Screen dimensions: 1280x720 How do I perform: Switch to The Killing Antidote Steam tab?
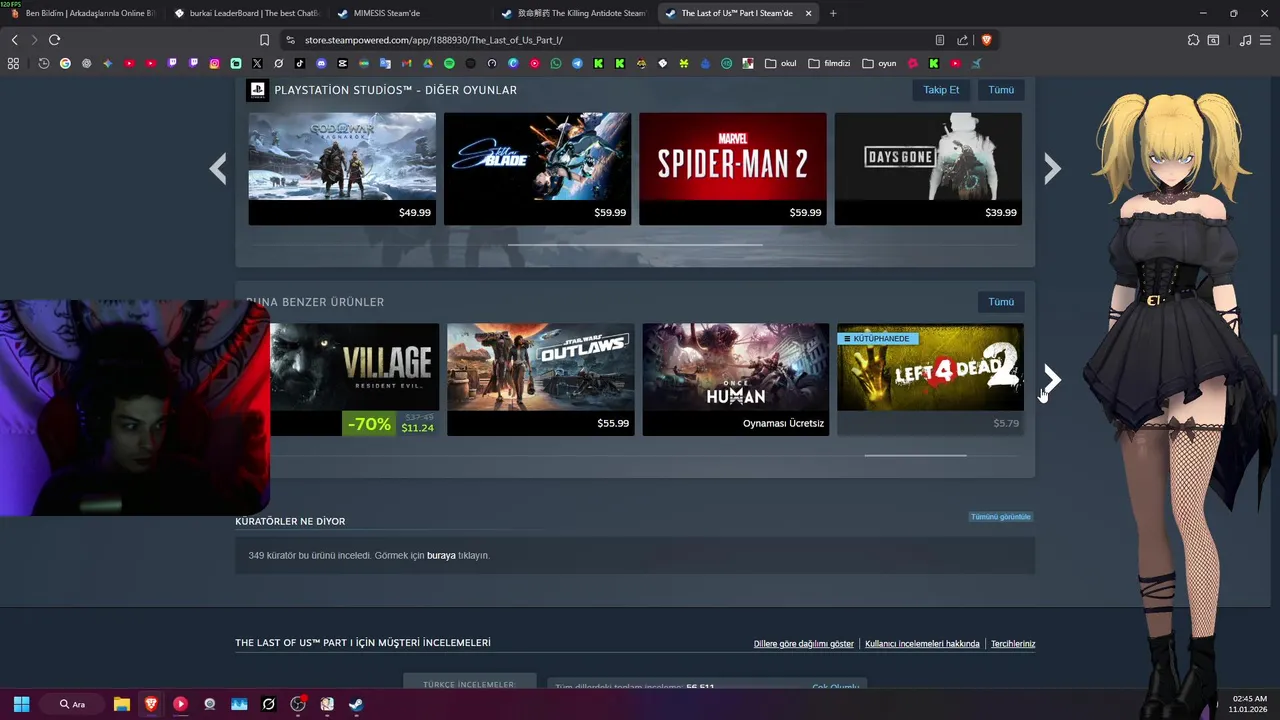coord(573,13)
